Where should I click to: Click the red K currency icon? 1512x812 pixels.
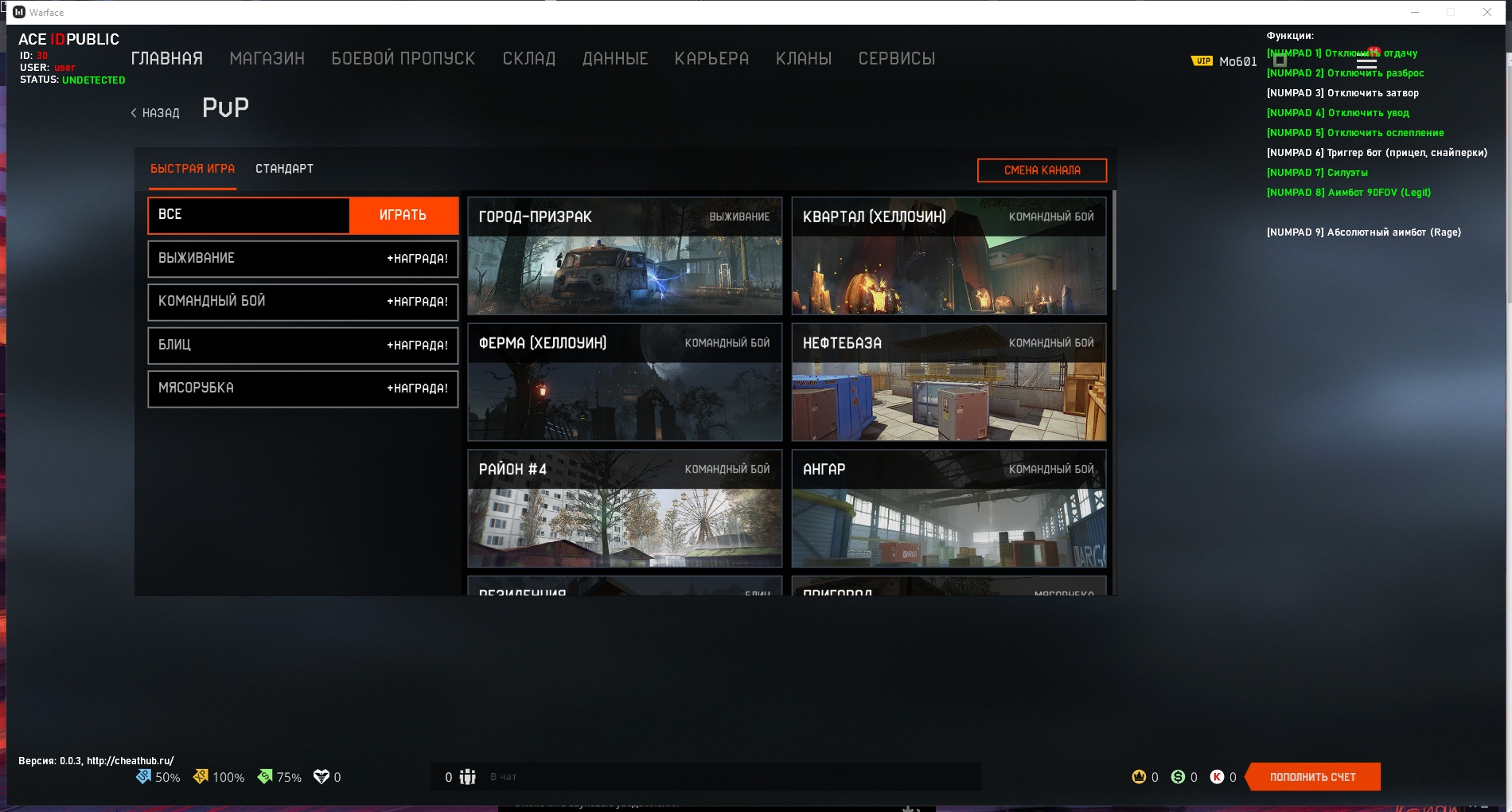[1217, 777]
